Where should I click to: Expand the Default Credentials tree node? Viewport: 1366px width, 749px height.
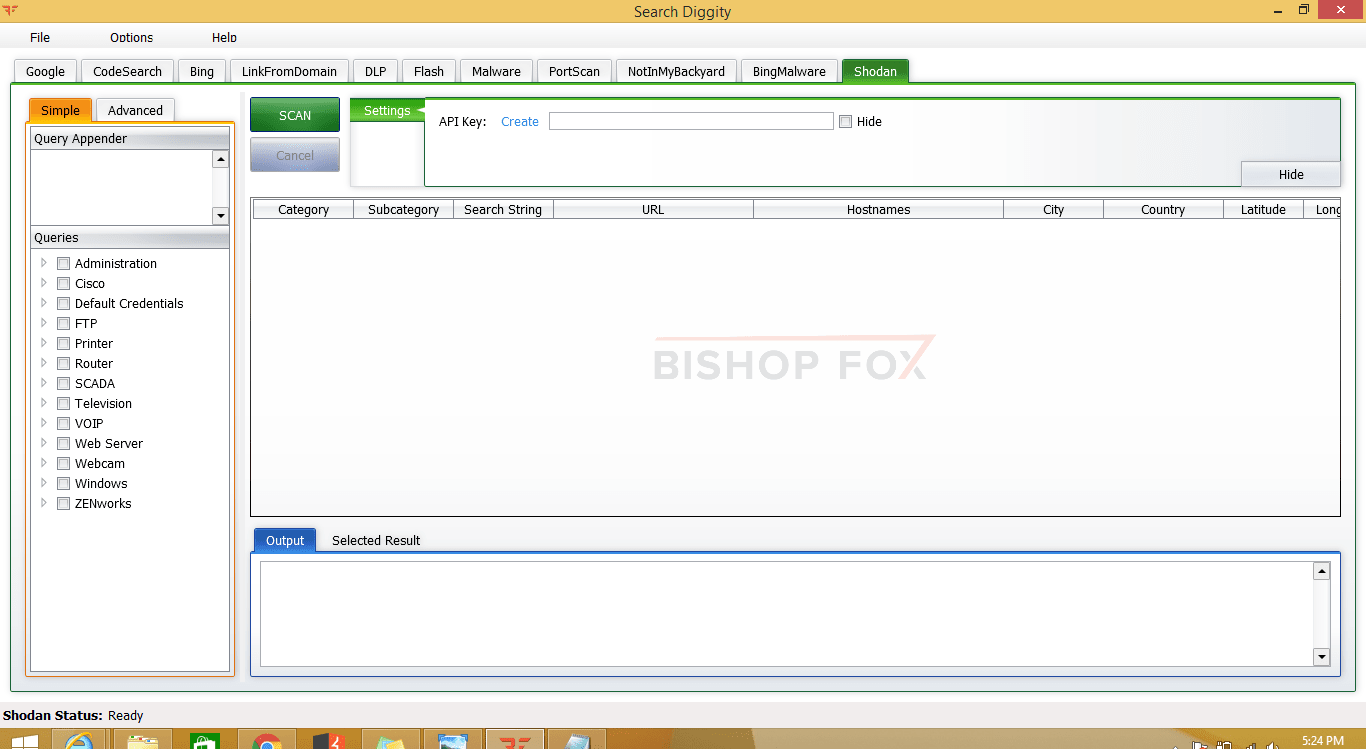point(43,303)
